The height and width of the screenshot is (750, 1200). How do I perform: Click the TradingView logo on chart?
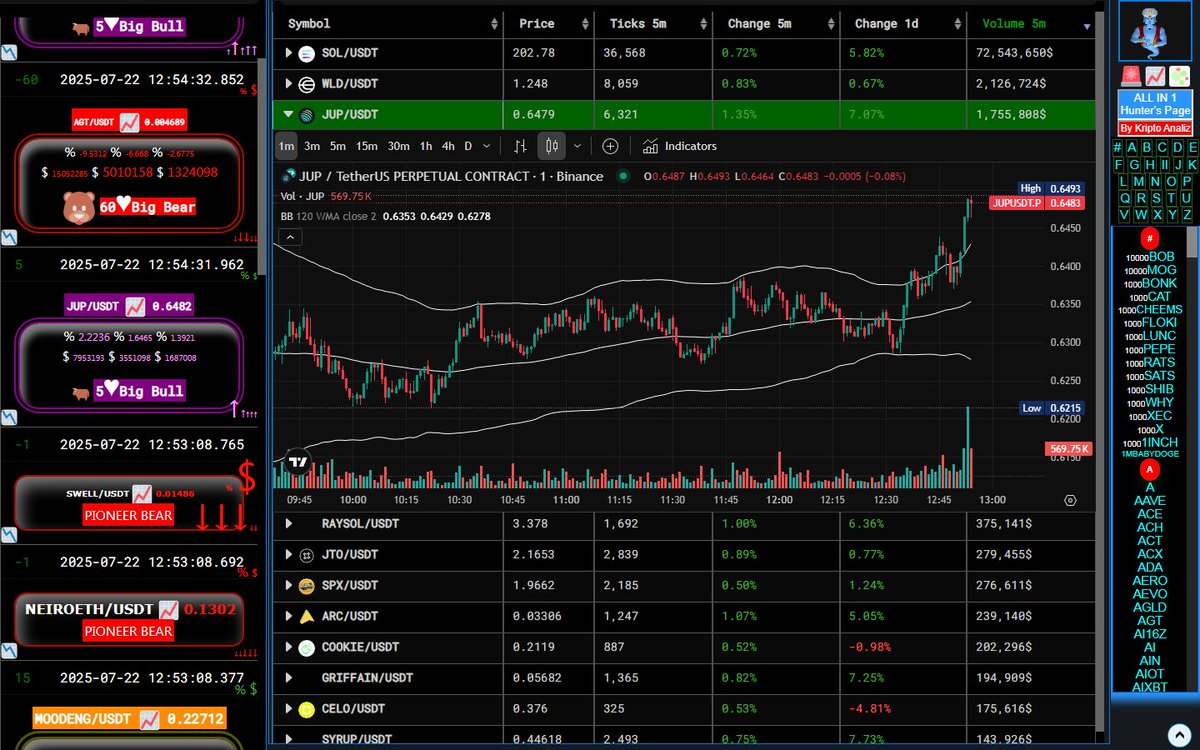297,462
